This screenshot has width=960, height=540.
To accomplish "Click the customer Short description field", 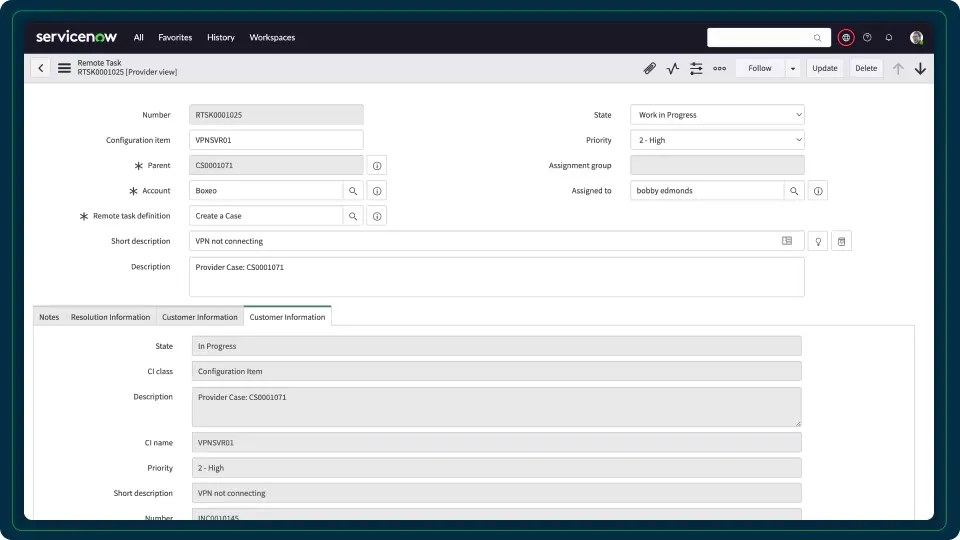I will [497, 493].
